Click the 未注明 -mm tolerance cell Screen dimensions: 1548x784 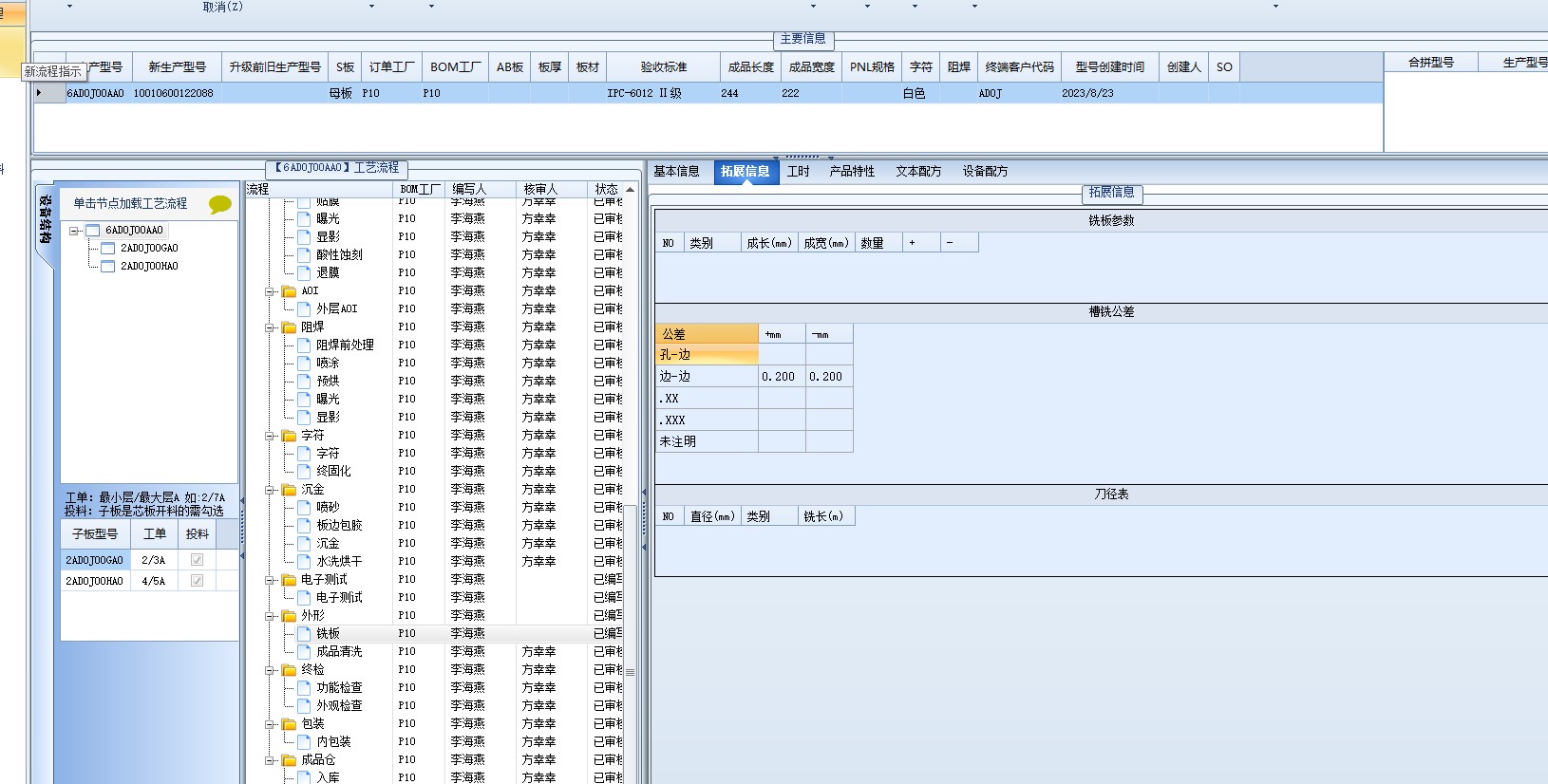829,441
